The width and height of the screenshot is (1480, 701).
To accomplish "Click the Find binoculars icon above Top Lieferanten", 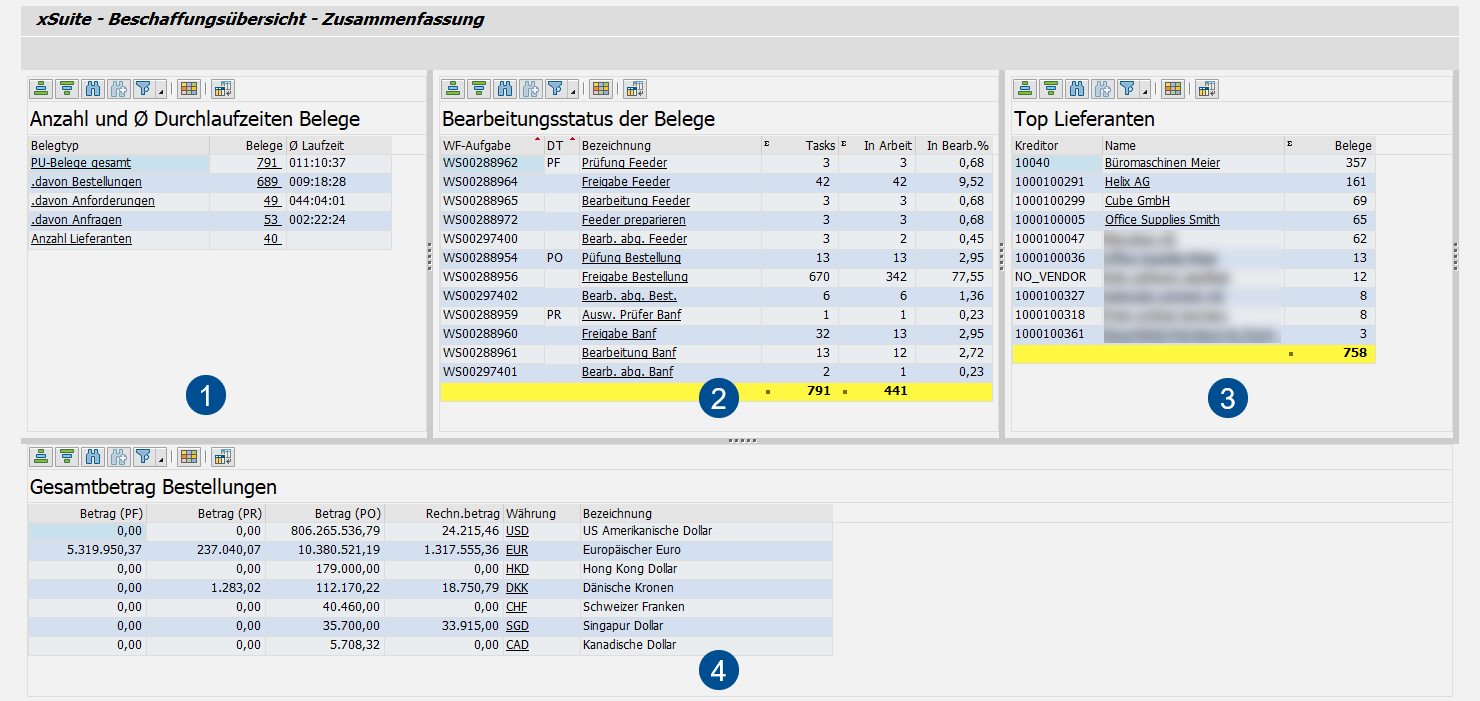I will (x=1076, y=88).
